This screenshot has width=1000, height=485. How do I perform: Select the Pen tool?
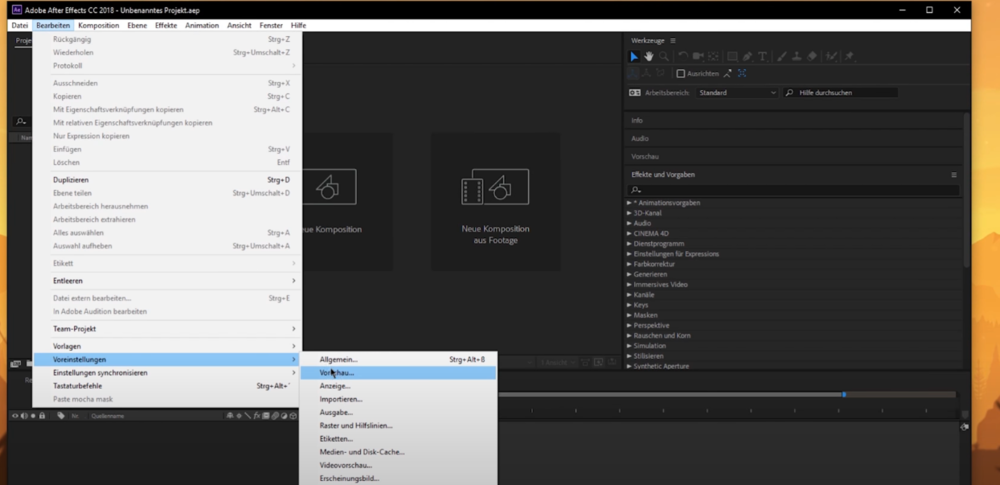748,57
